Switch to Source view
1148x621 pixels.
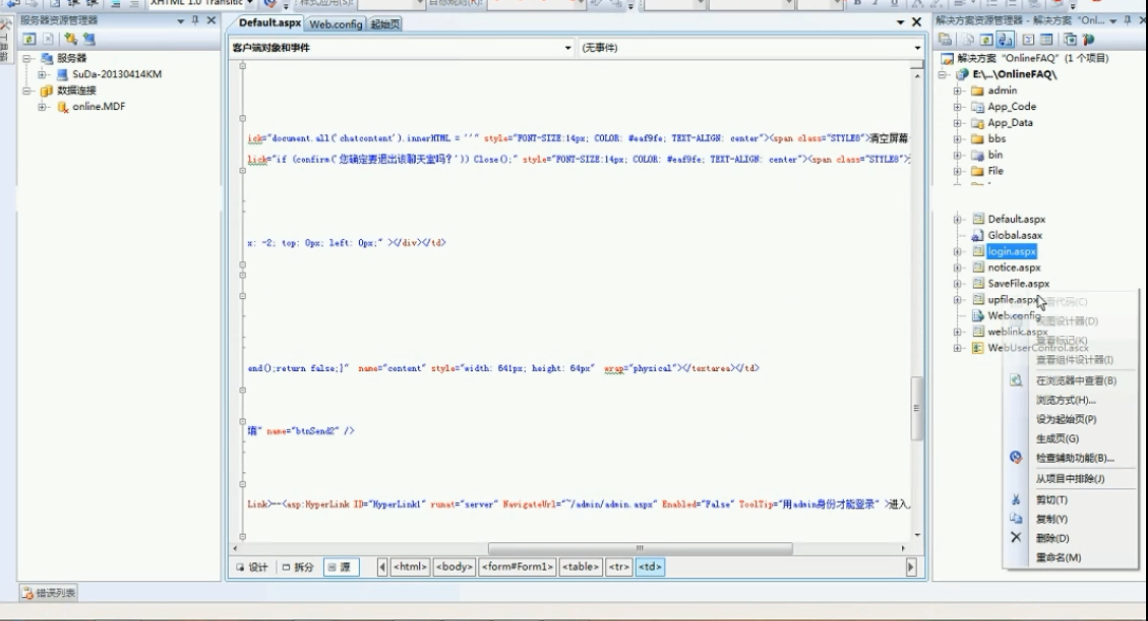340,567
